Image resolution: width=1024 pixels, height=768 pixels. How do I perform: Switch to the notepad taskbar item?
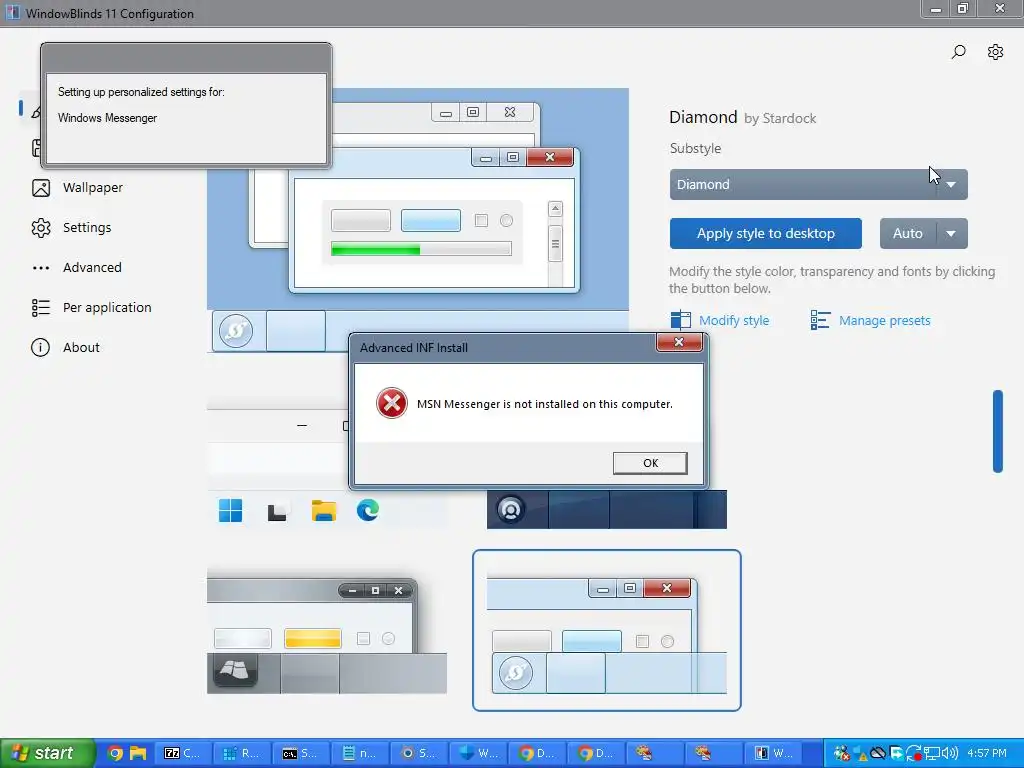pos(359,753)
